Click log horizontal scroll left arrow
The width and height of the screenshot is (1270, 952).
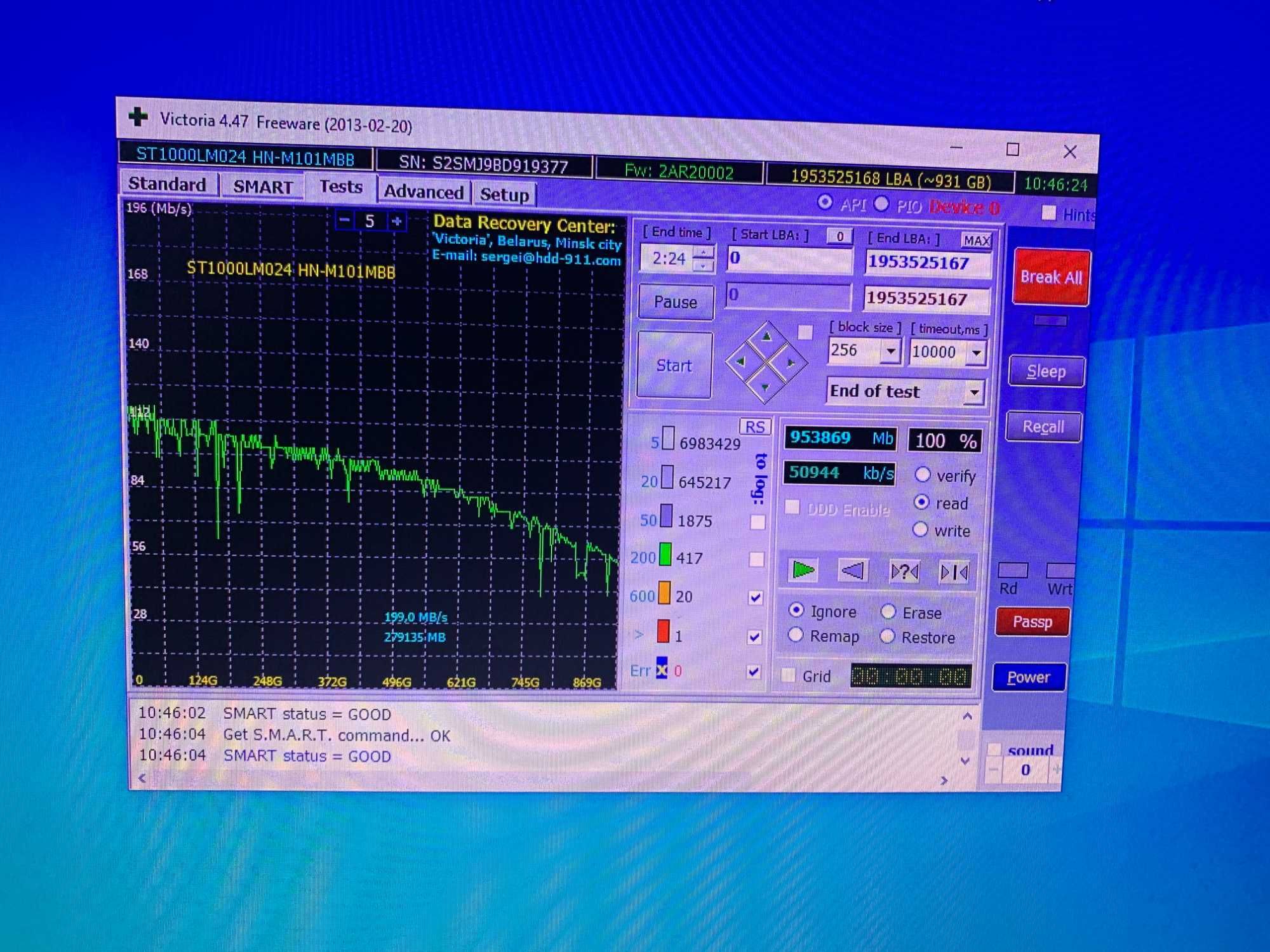click(142, 778)
